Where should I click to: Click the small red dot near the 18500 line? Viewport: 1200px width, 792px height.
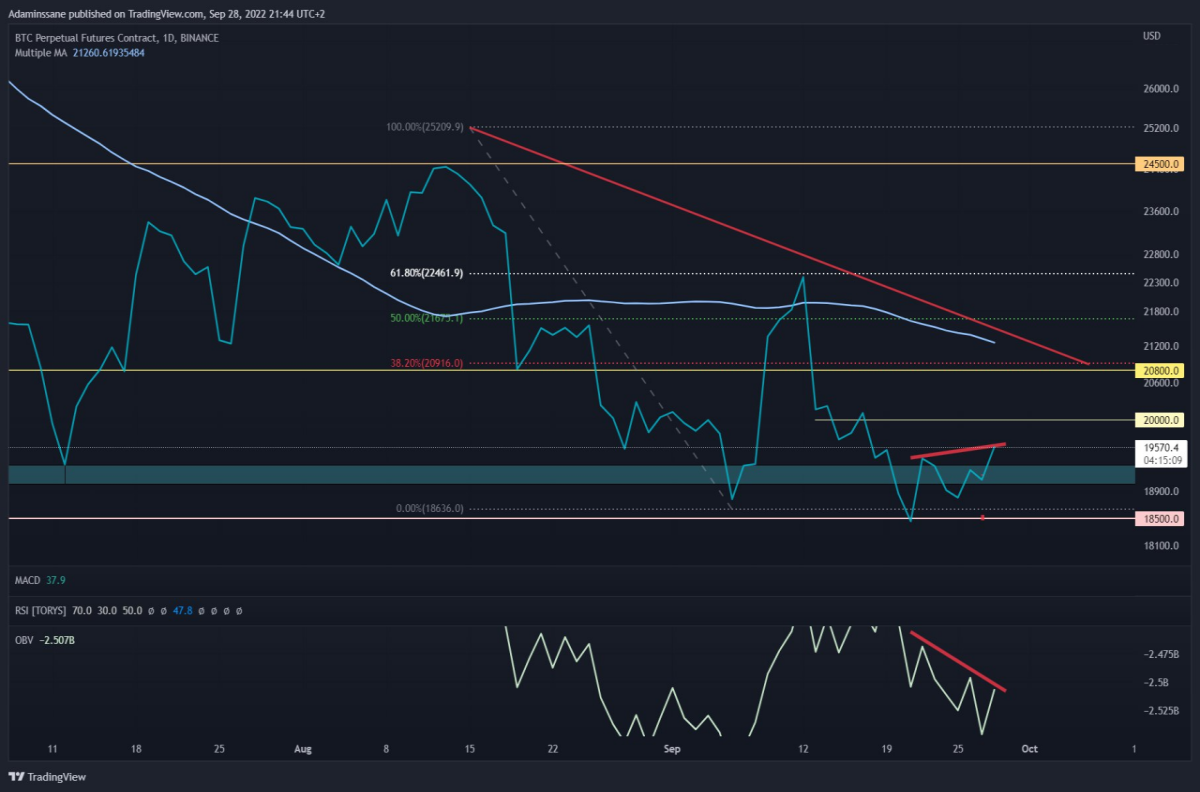(983, 517)
